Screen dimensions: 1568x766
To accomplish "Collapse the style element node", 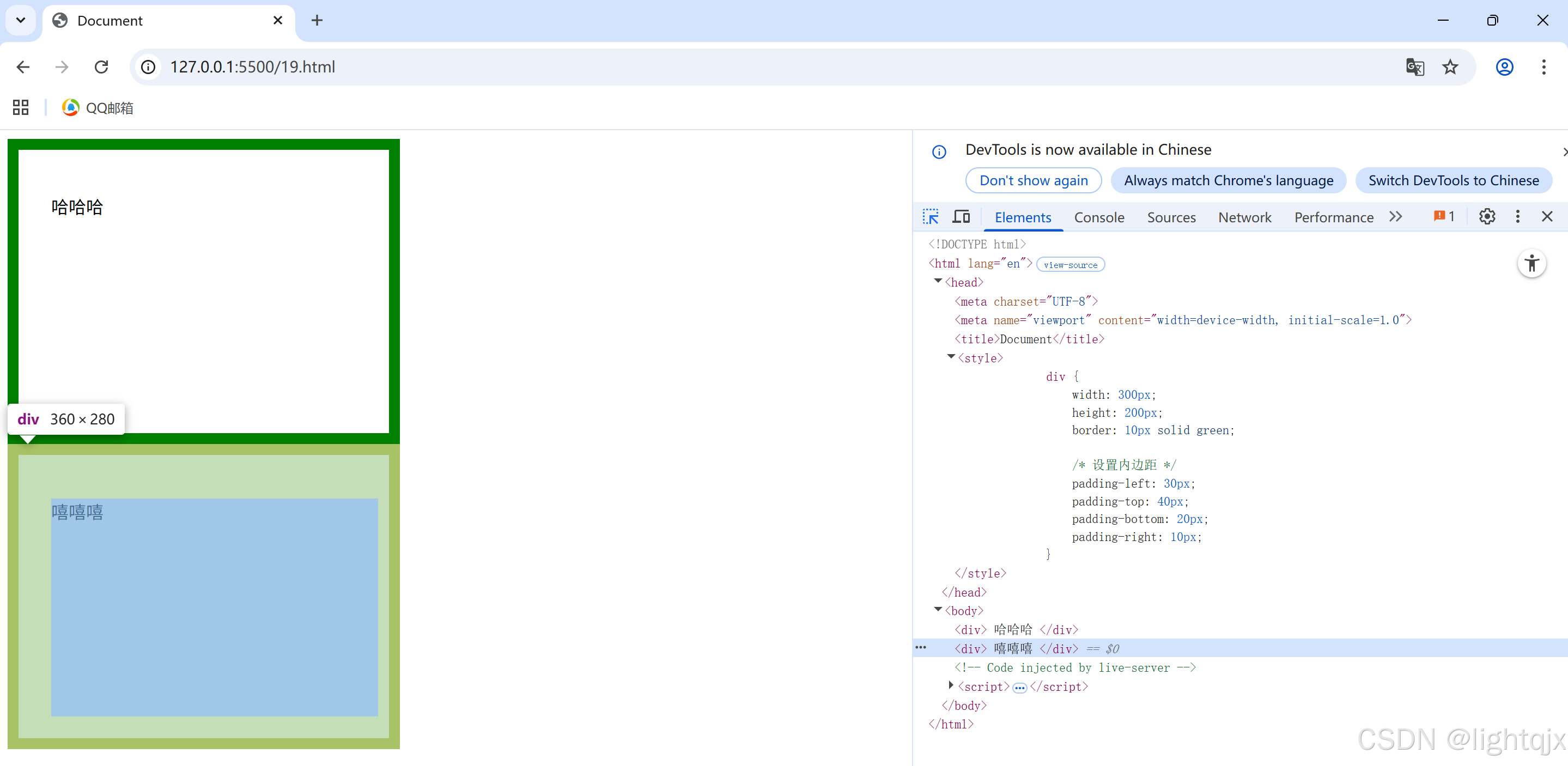I will coord(951,357).
